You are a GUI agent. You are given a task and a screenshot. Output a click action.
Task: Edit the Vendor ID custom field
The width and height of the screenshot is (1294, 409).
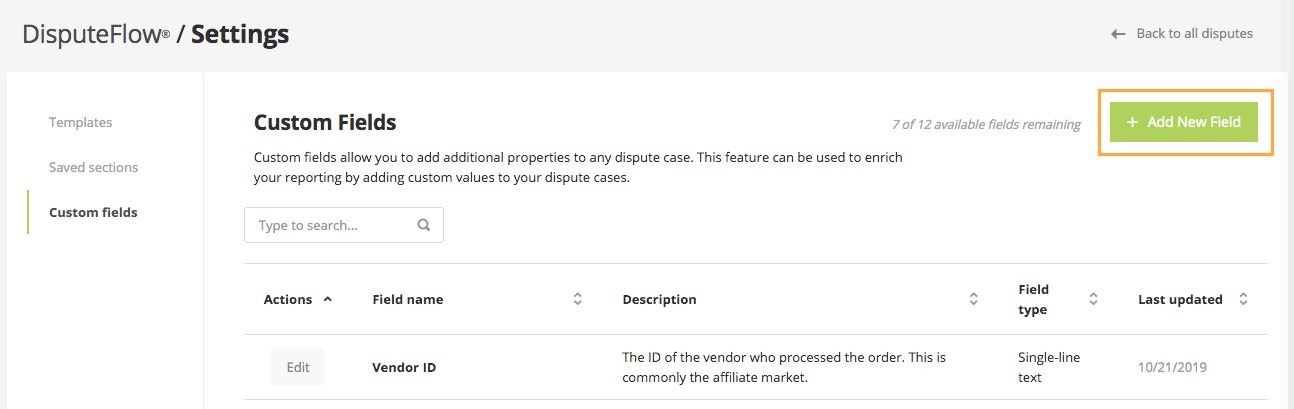(x=298, y=367)
